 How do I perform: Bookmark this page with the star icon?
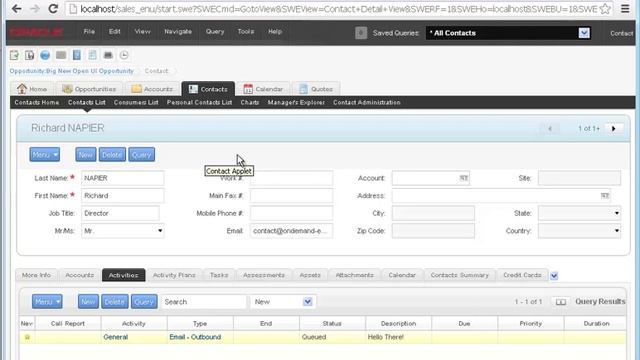tap(605, 9)
